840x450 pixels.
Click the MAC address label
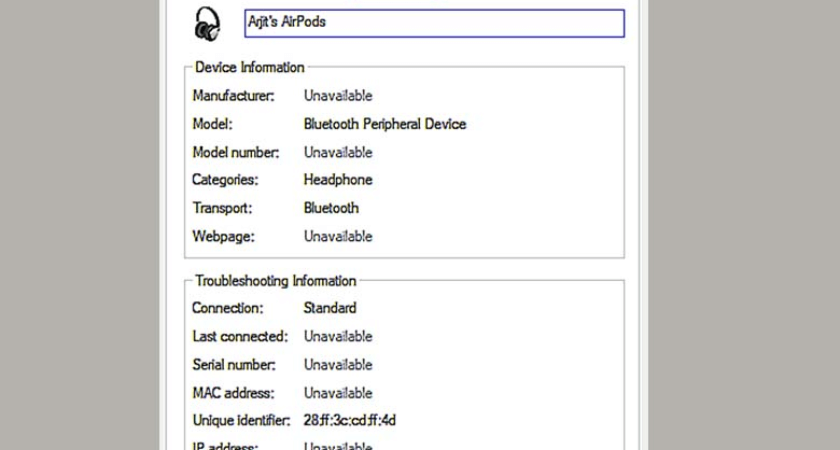click(x=233, y=393)
